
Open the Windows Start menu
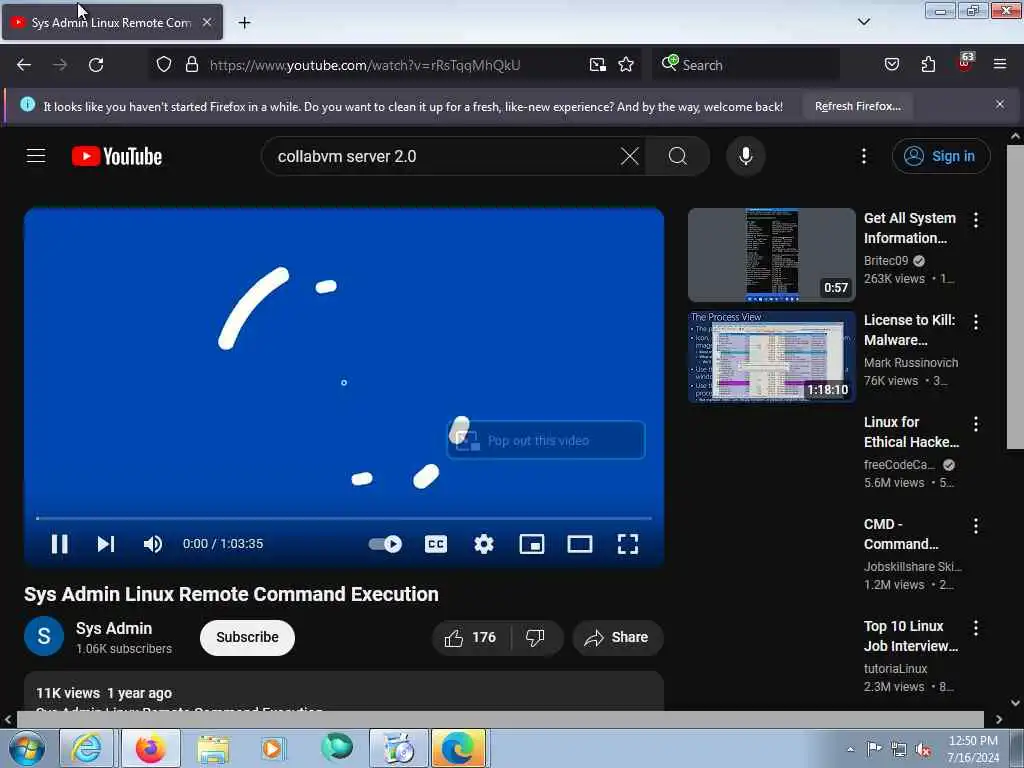point(26,748)
